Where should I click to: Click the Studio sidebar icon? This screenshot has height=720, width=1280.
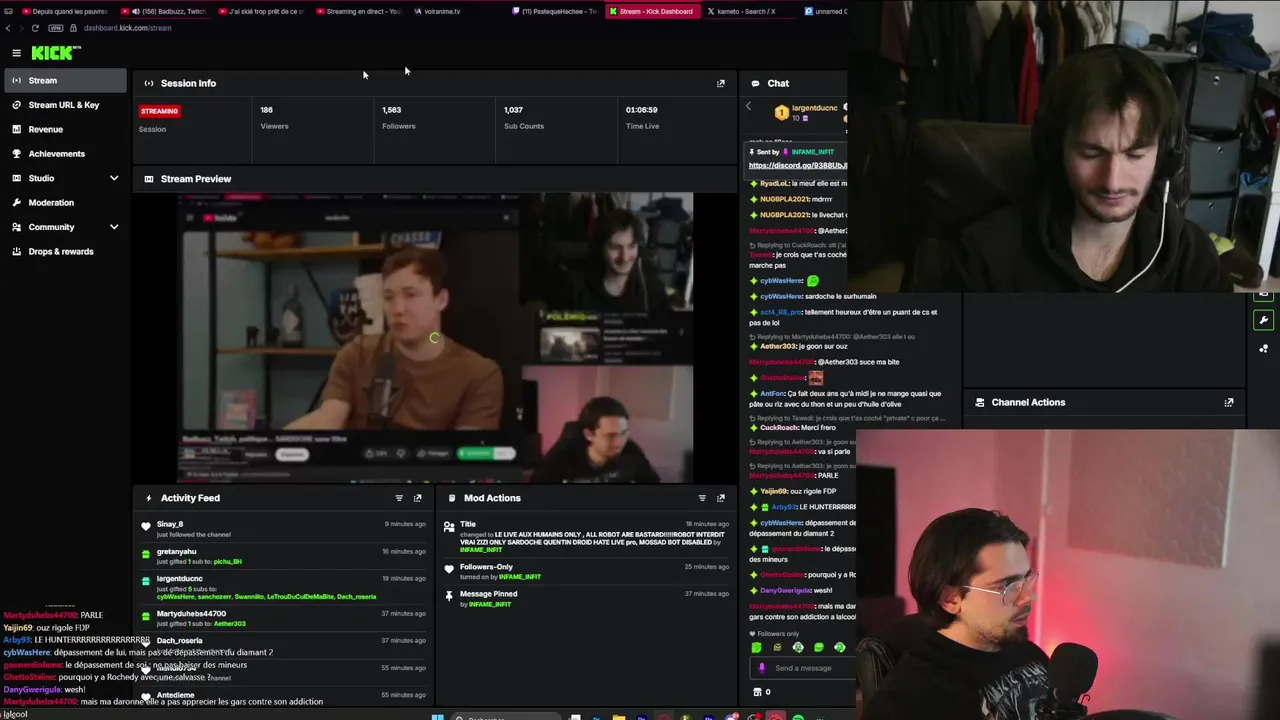(x=17, y=178)
